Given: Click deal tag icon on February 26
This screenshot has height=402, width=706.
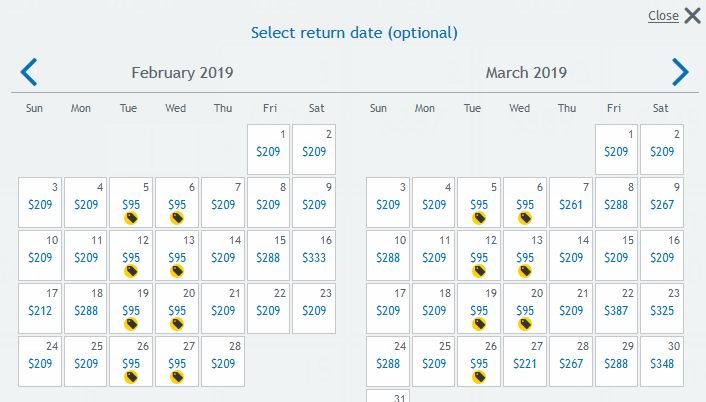Looking at the screenshot, I should point(131,377).
